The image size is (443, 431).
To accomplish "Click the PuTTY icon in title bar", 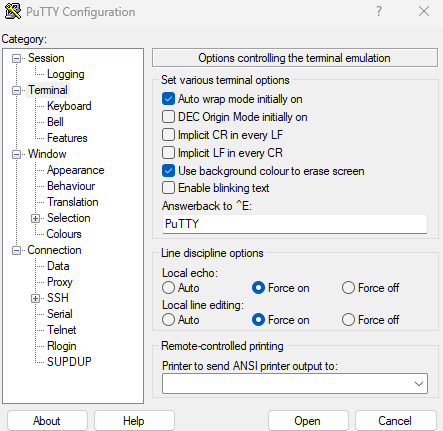I will tap(13, 11).
